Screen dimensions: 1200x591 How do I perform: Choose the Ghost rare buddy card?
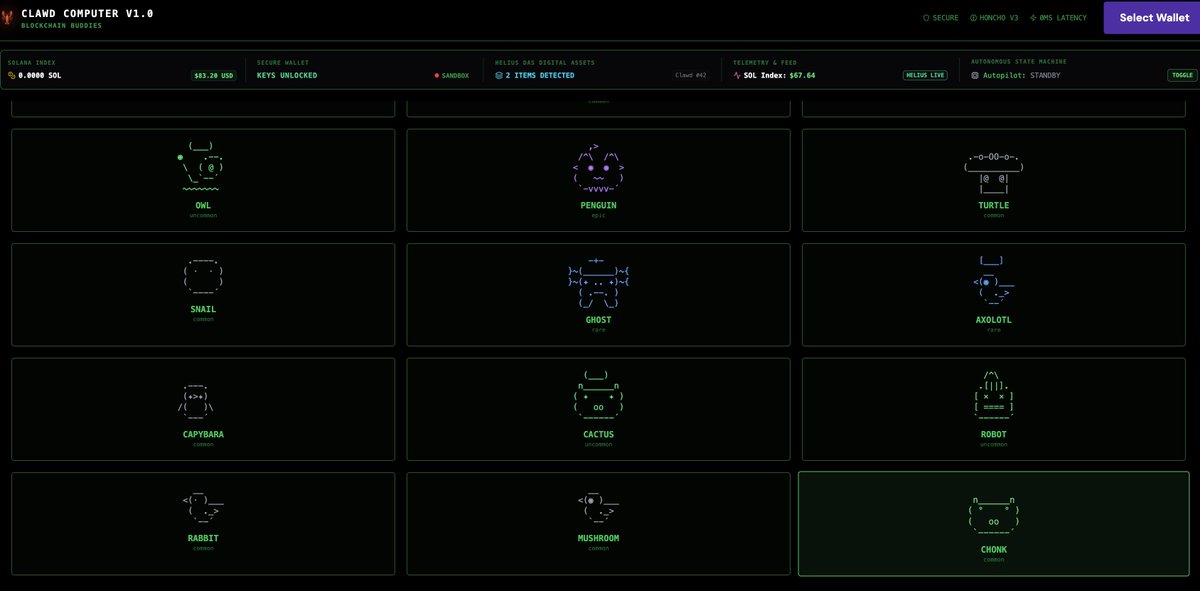click(598, 294)
